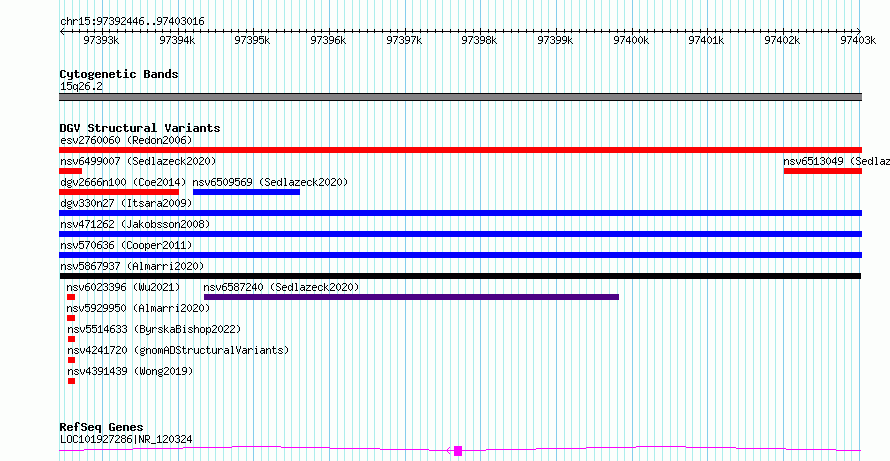This screenshot has height=461, width=890.
Task: Select the blue dgv330n27 variant bar
Action: (x=460, y=213)
